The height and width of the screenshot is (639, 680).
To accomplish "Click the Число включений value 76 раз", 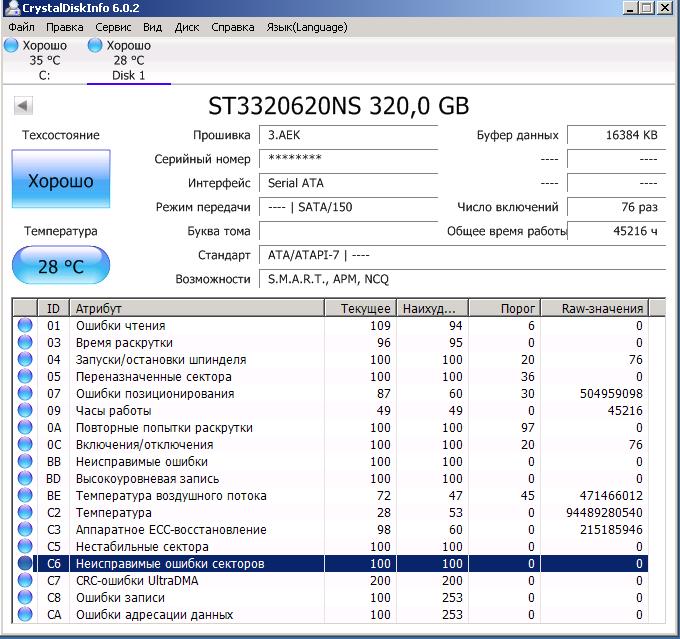I will click(x=616, y=207).
